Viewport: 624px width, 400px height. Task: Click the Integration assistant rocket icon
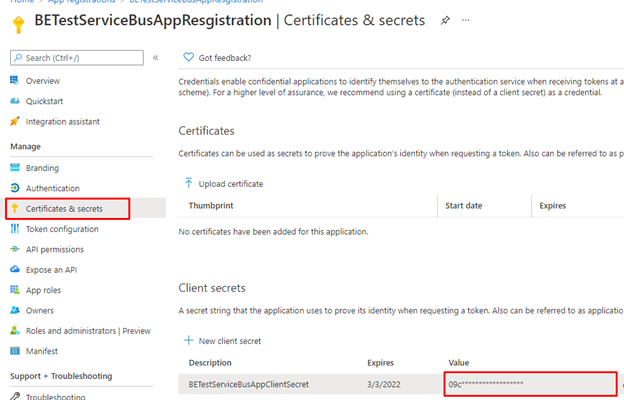click(15, 121)
